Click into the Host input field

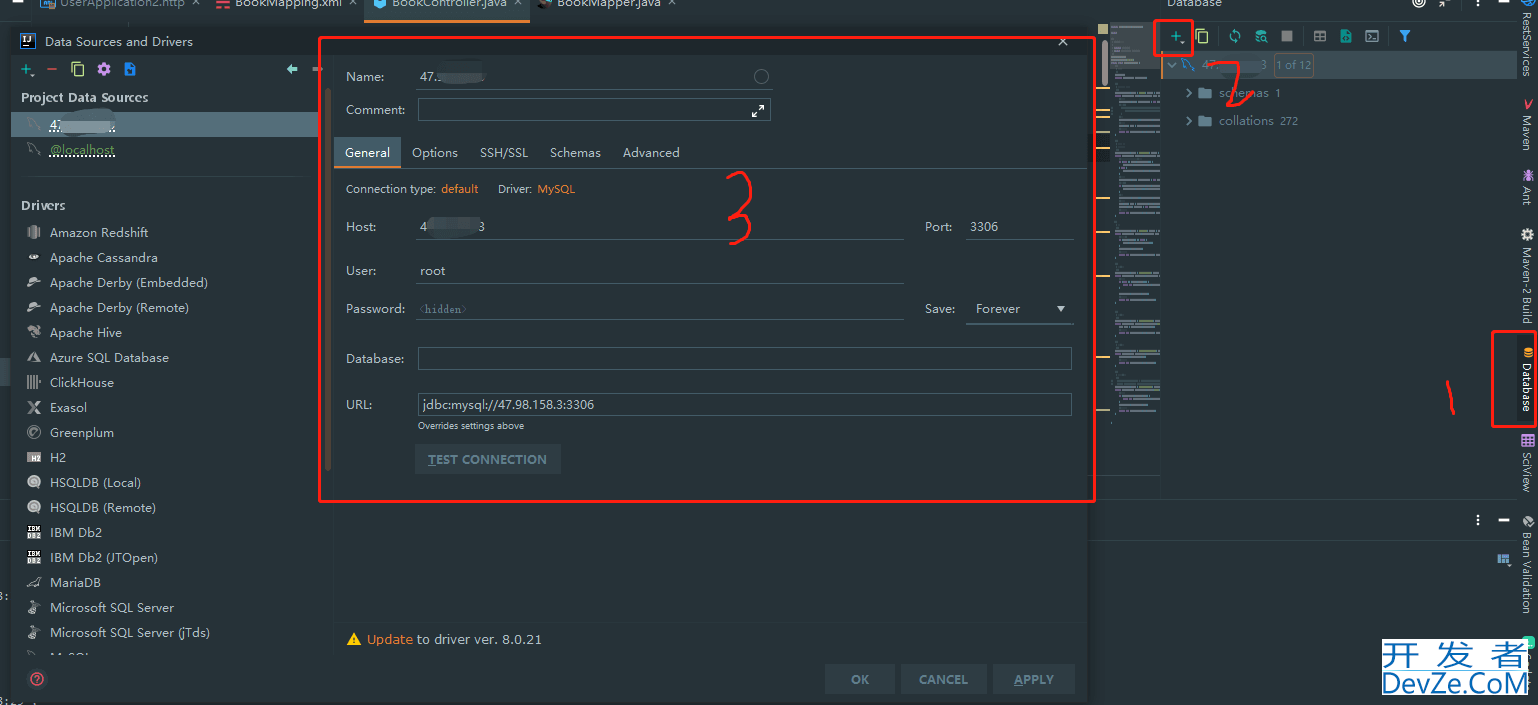click(x=660, y=227)
